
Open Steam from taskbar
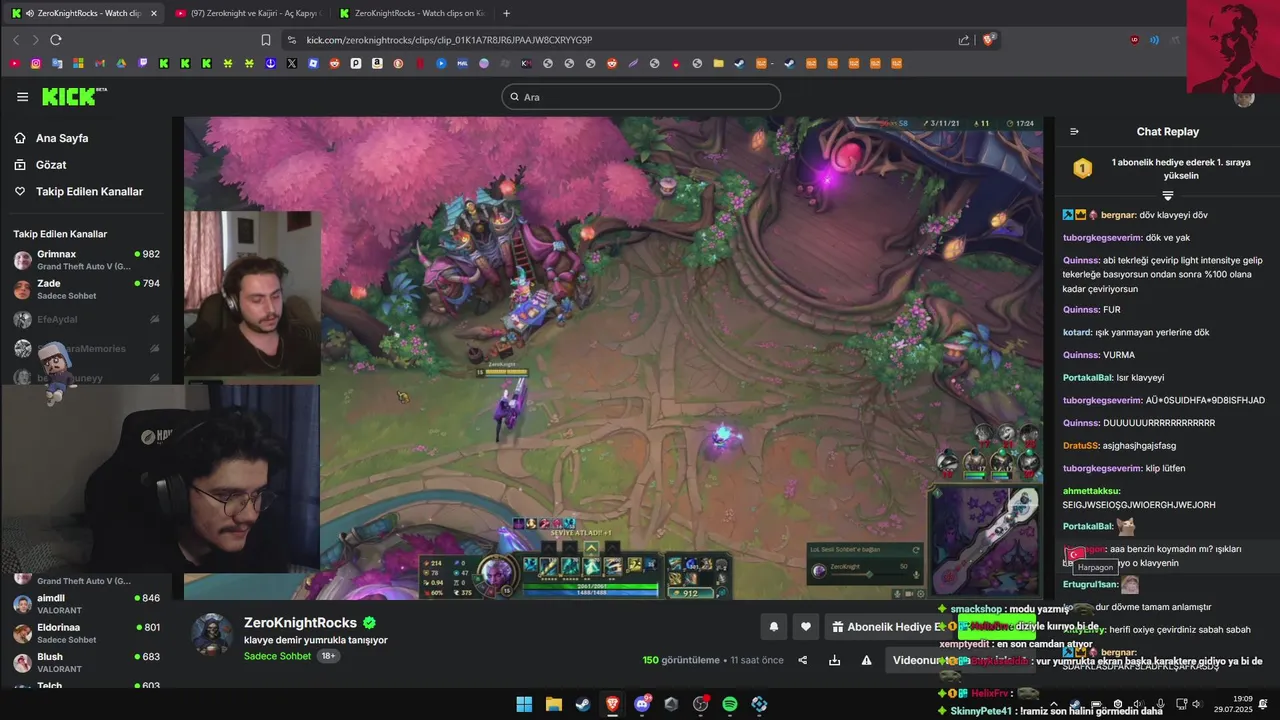[583, 704]
